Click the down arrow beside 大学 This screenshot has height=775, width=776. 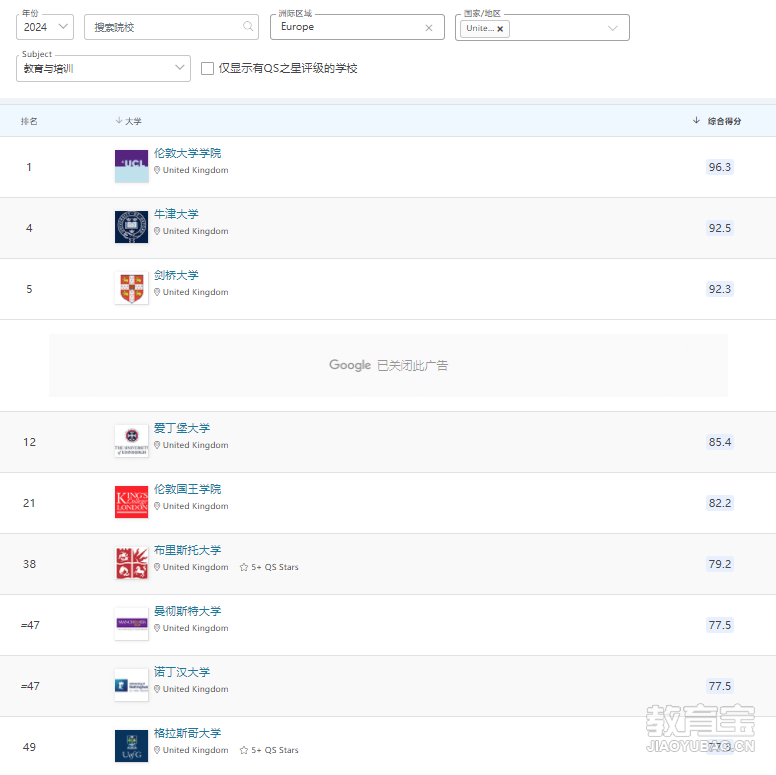point(119,120)
